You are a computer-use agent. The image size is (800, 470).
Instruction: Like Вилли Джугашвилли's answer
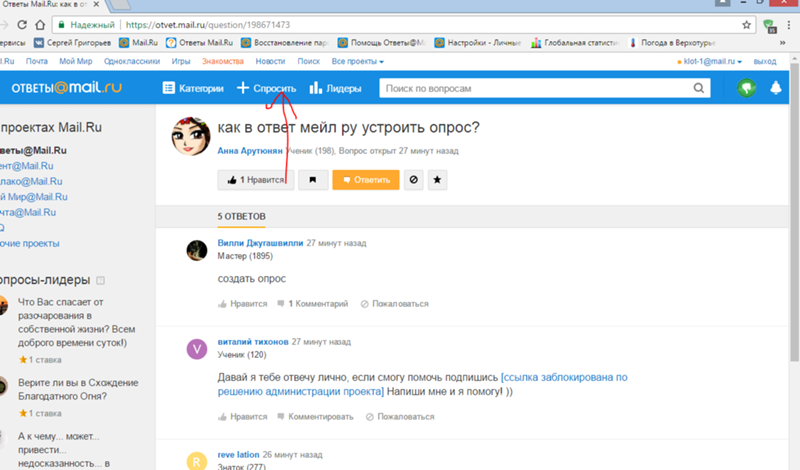[243, 304]
